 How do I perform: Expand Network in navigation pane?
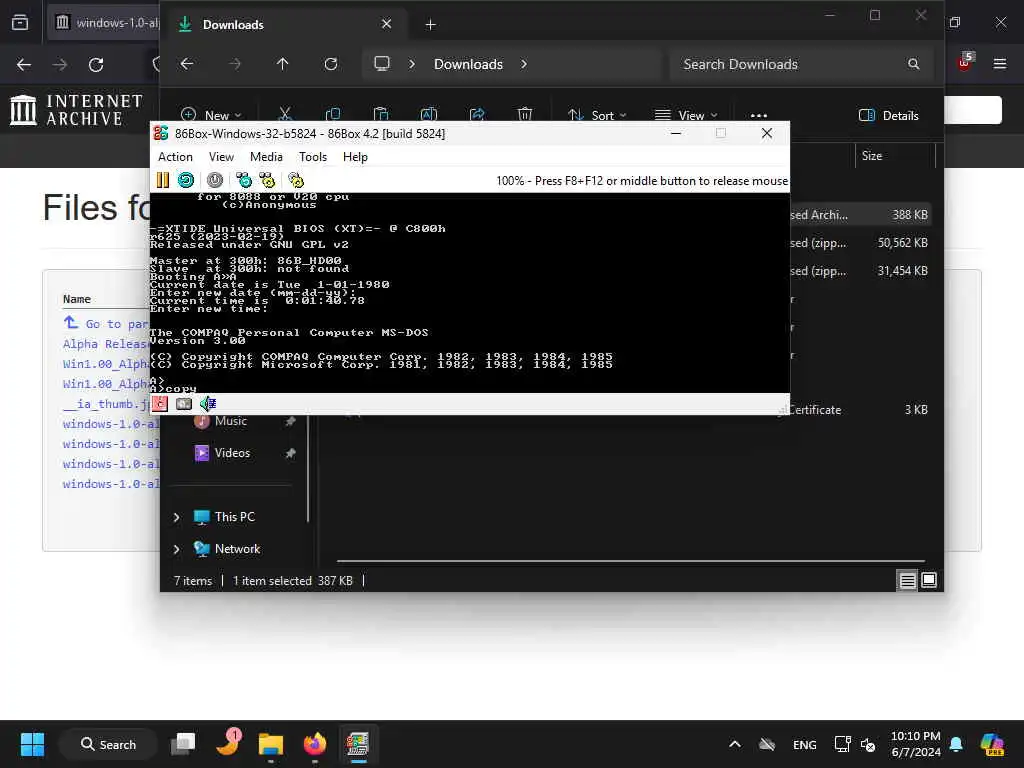(x=176, y=549)
